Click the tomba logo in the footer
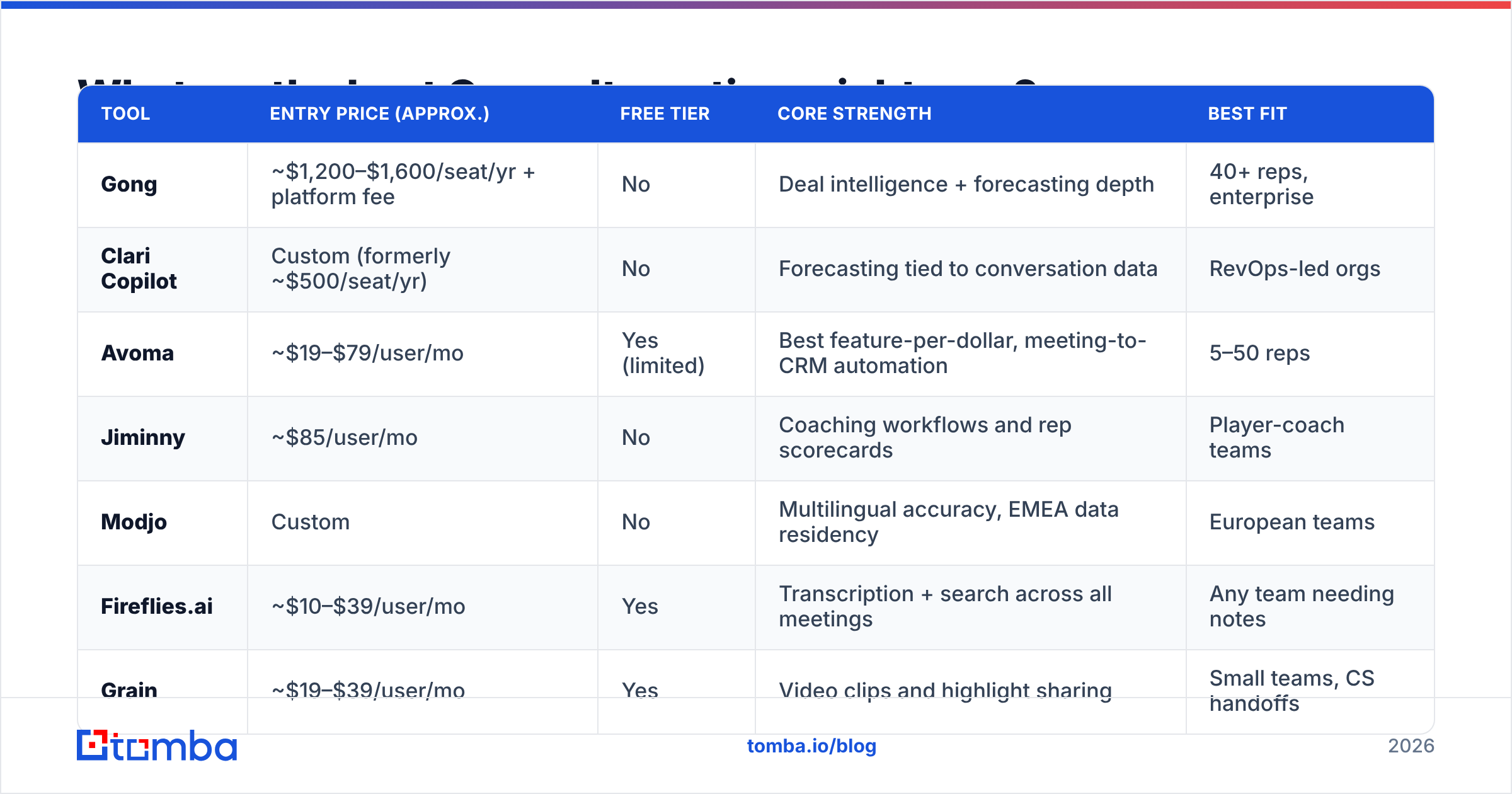This screenshot has height=794, width=1512. point(157,745)
